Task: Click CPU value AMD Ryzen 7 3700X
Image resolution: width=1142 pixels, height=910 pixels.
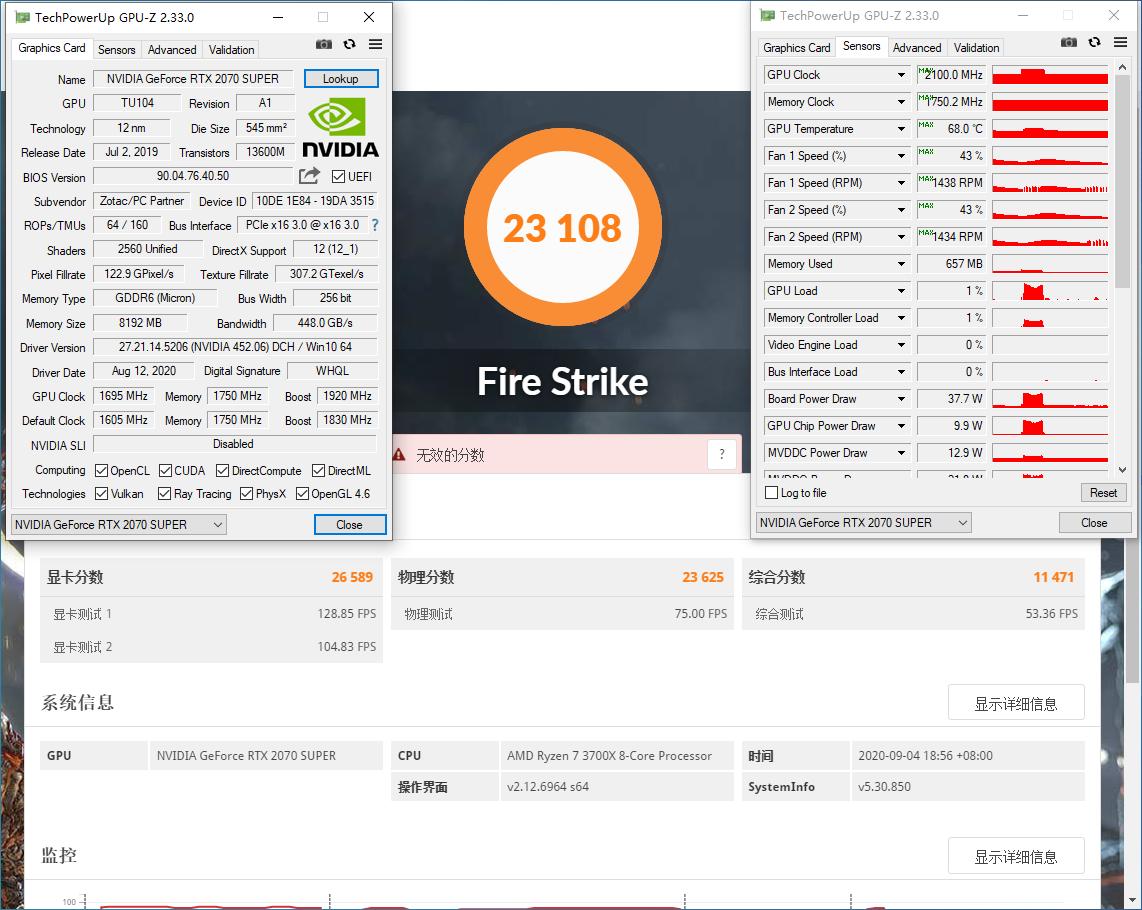Action: pyautogui.click(x=609, y=756)
